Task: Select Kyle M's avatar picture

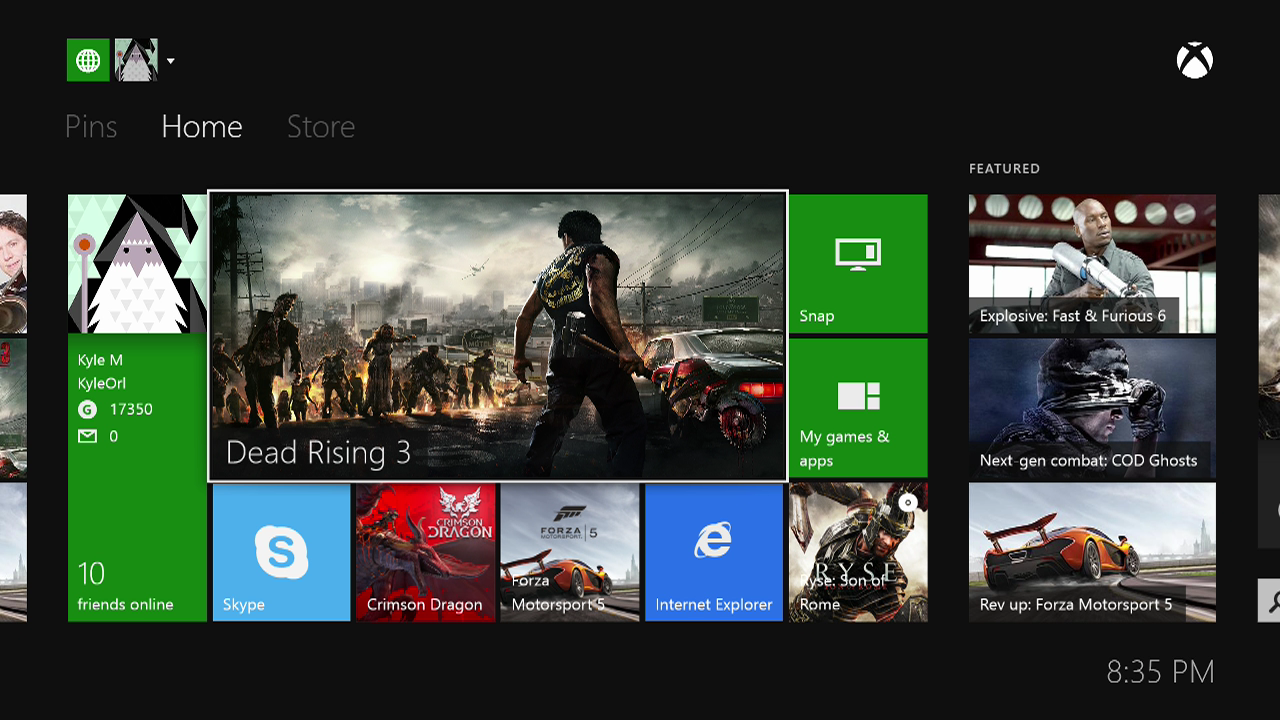Action: 135,262
